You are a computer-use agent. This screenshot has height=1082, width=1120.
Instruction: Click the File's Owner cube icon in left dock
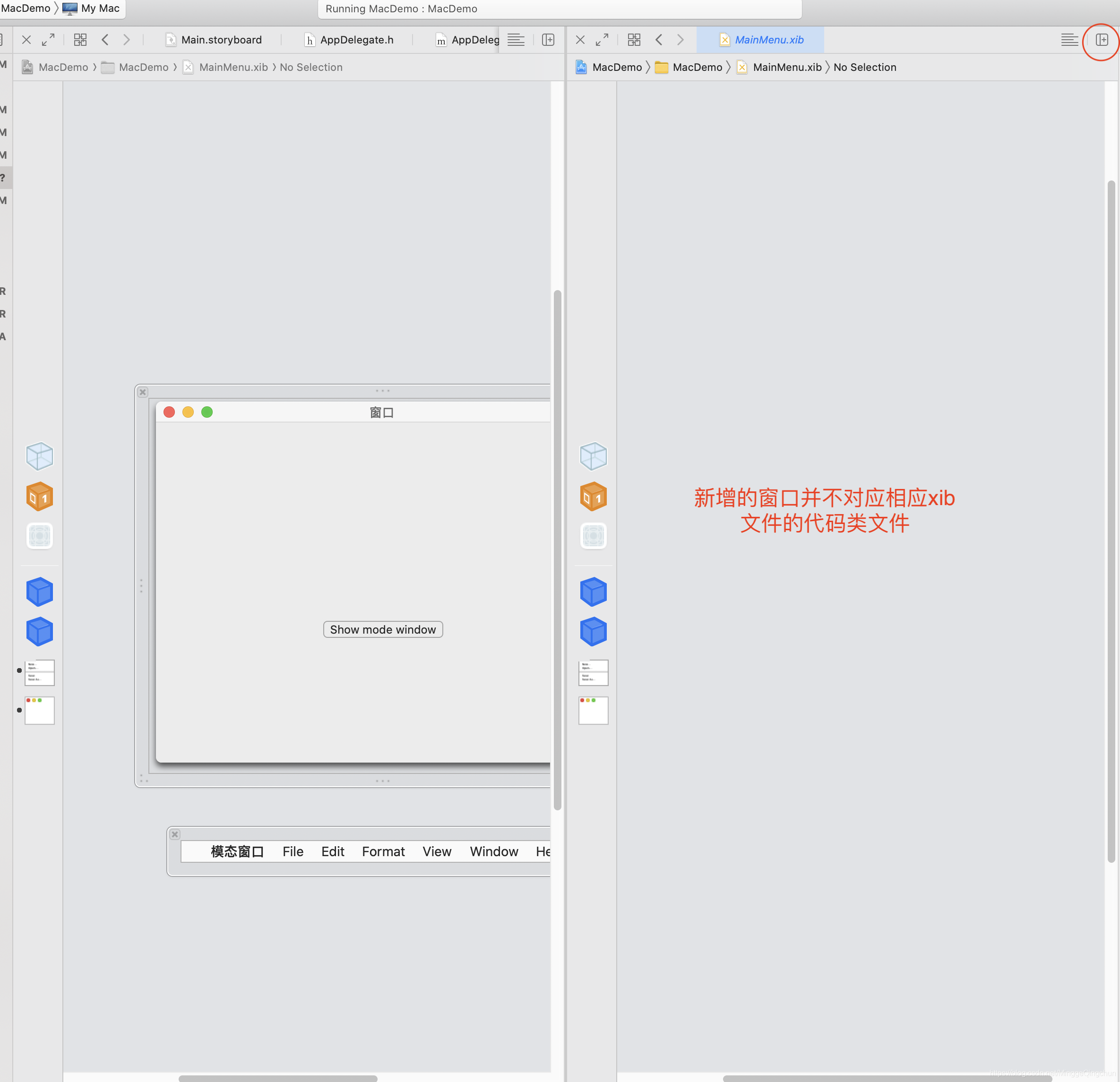point(39,456)
